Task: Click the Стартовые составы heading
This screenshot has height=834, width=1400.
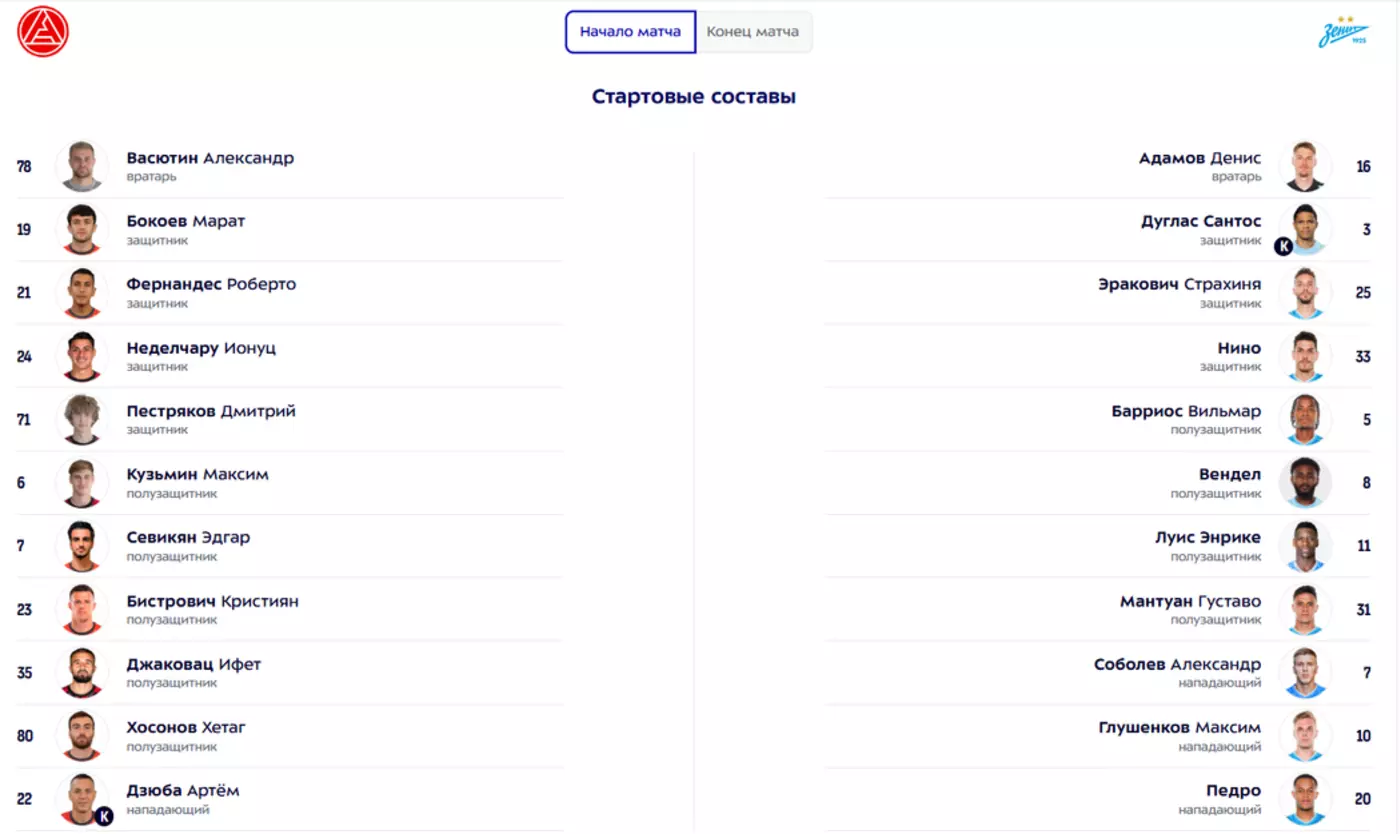Action: 694,97
